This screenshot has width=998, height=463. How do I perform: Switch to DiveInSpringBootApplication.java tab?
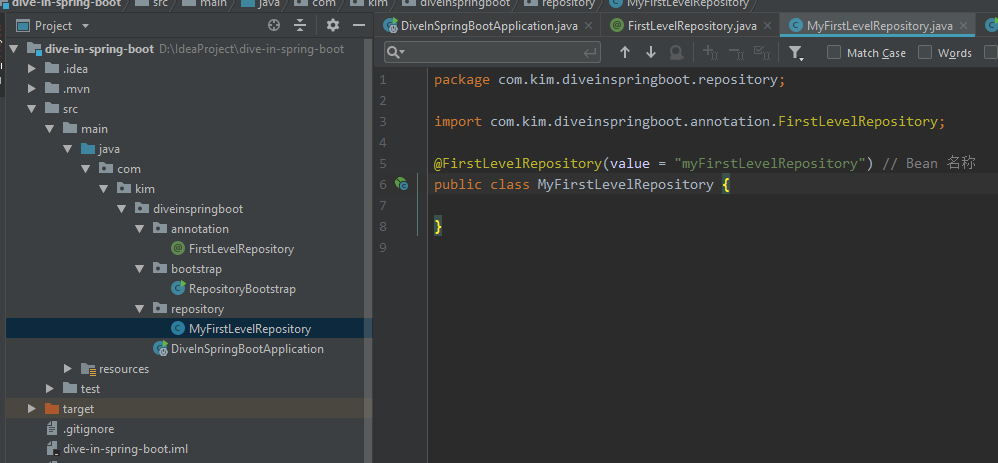tap(489, 25)
